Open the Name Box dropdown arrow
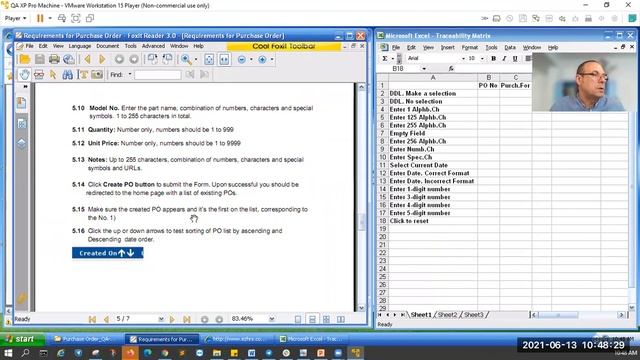The width and height of the screenshot is (640, 360). click(424, 69)
